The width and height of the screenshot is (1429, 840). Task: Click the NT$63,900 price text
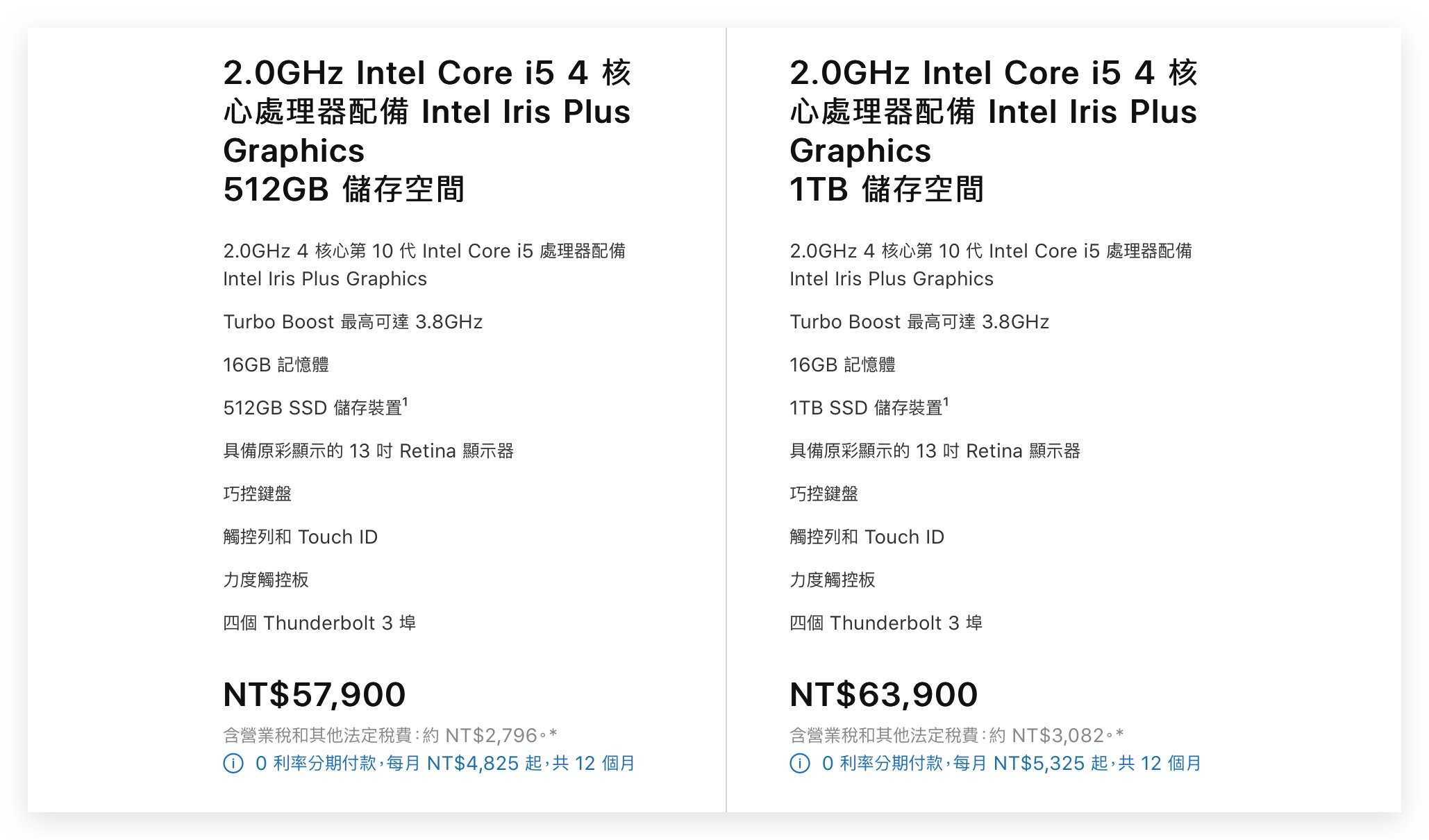(x=883, y=694)
